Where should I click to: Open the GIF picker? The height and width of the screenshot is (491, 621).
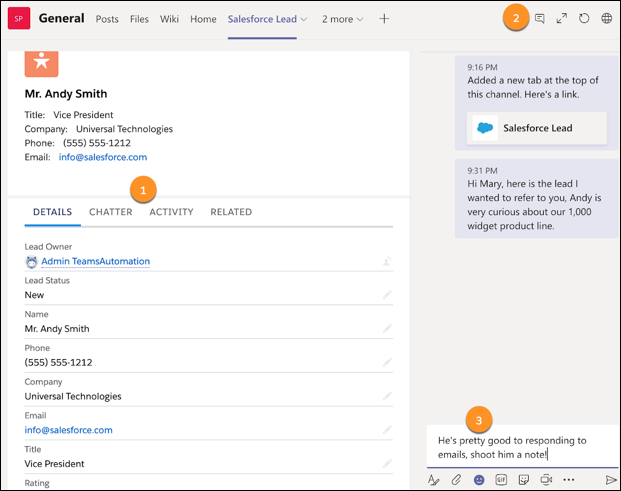click(501, 480)
